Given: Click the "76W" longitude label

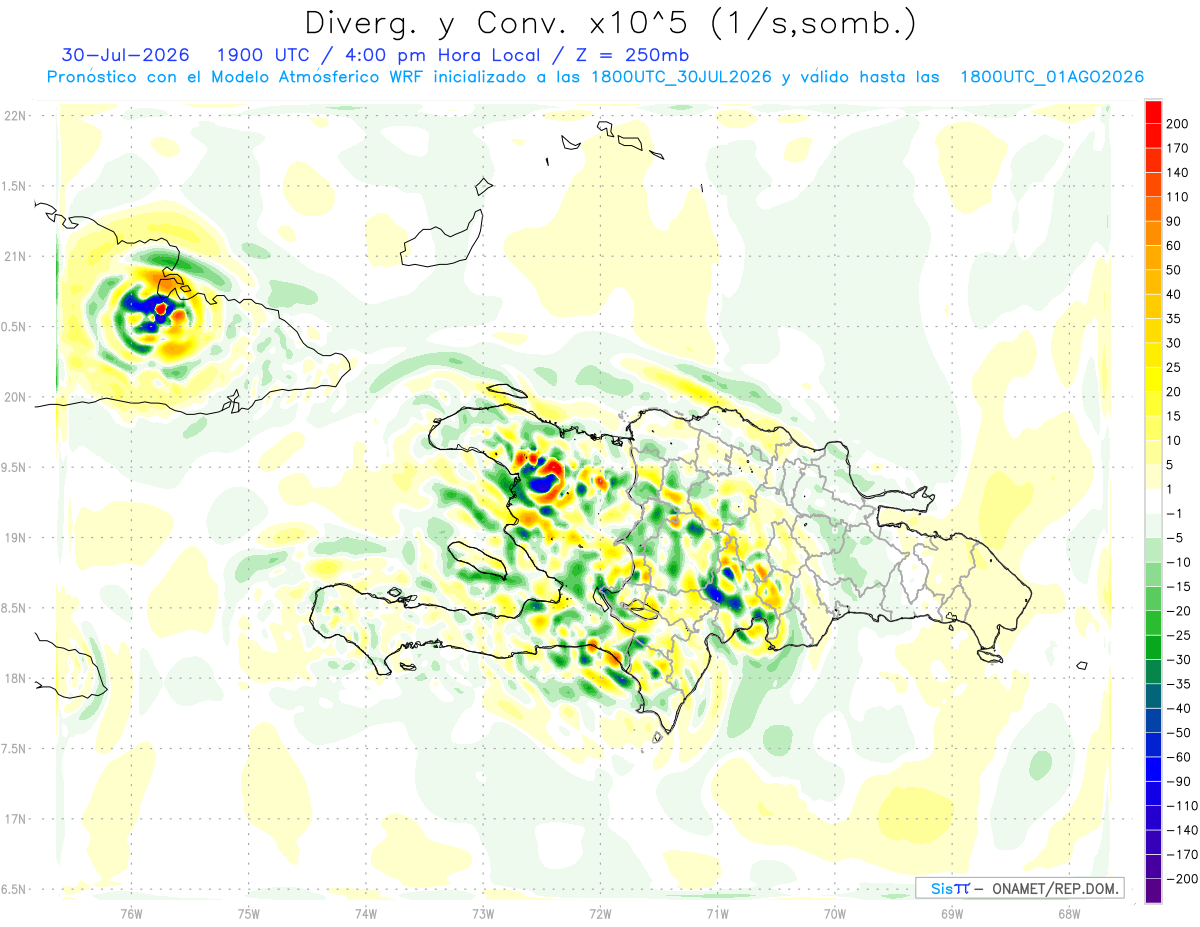Looking at the screenshot, I should click(131, 913).
